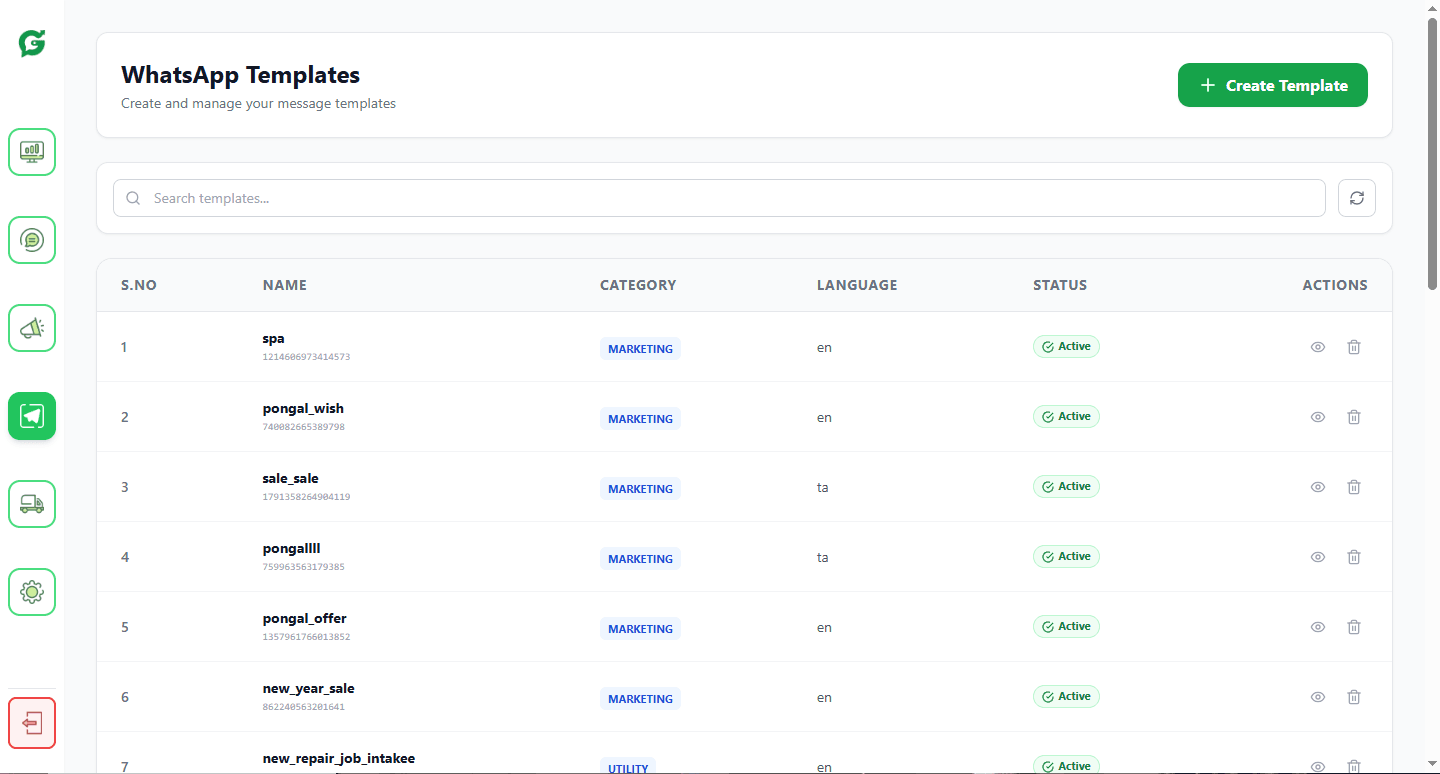The image size is (1440, 774).
Task: Click the refresh templates icon
Action: pos(1357,198)
